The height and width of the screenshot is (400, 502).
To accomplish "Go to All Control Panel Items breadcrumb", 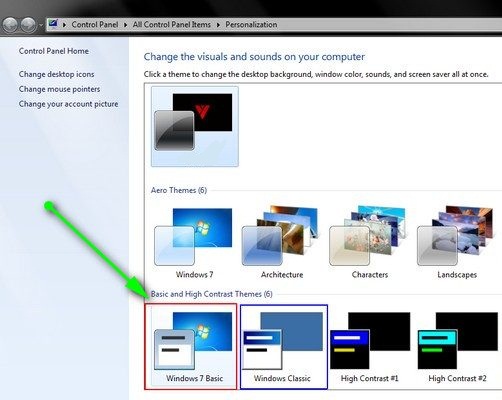I will [x=172, y=25].
